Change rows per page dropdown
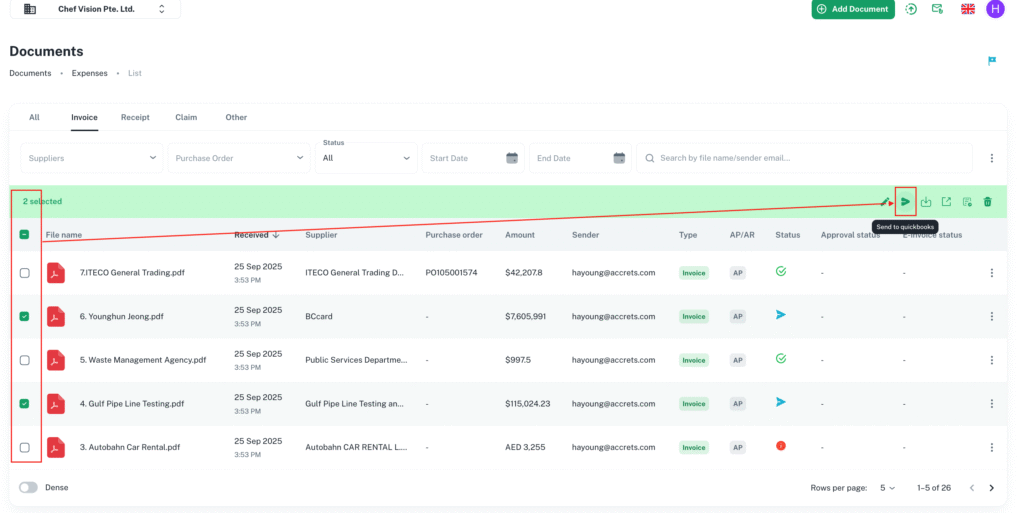1024x513 pixels. tap(888, 488)
